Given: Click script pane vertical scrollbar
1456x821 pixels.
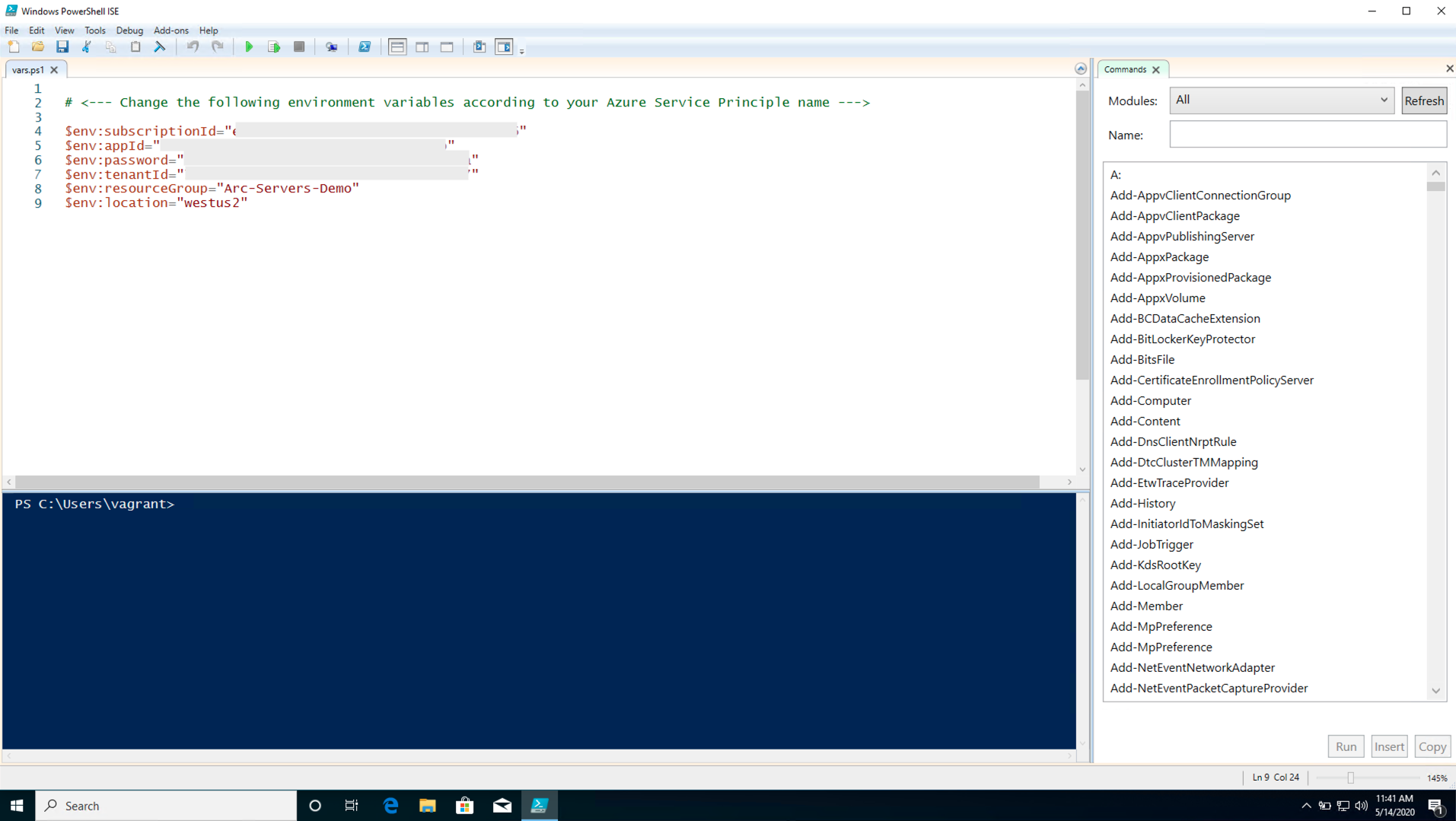Looking at the screenshot, I should point(1082,237).
